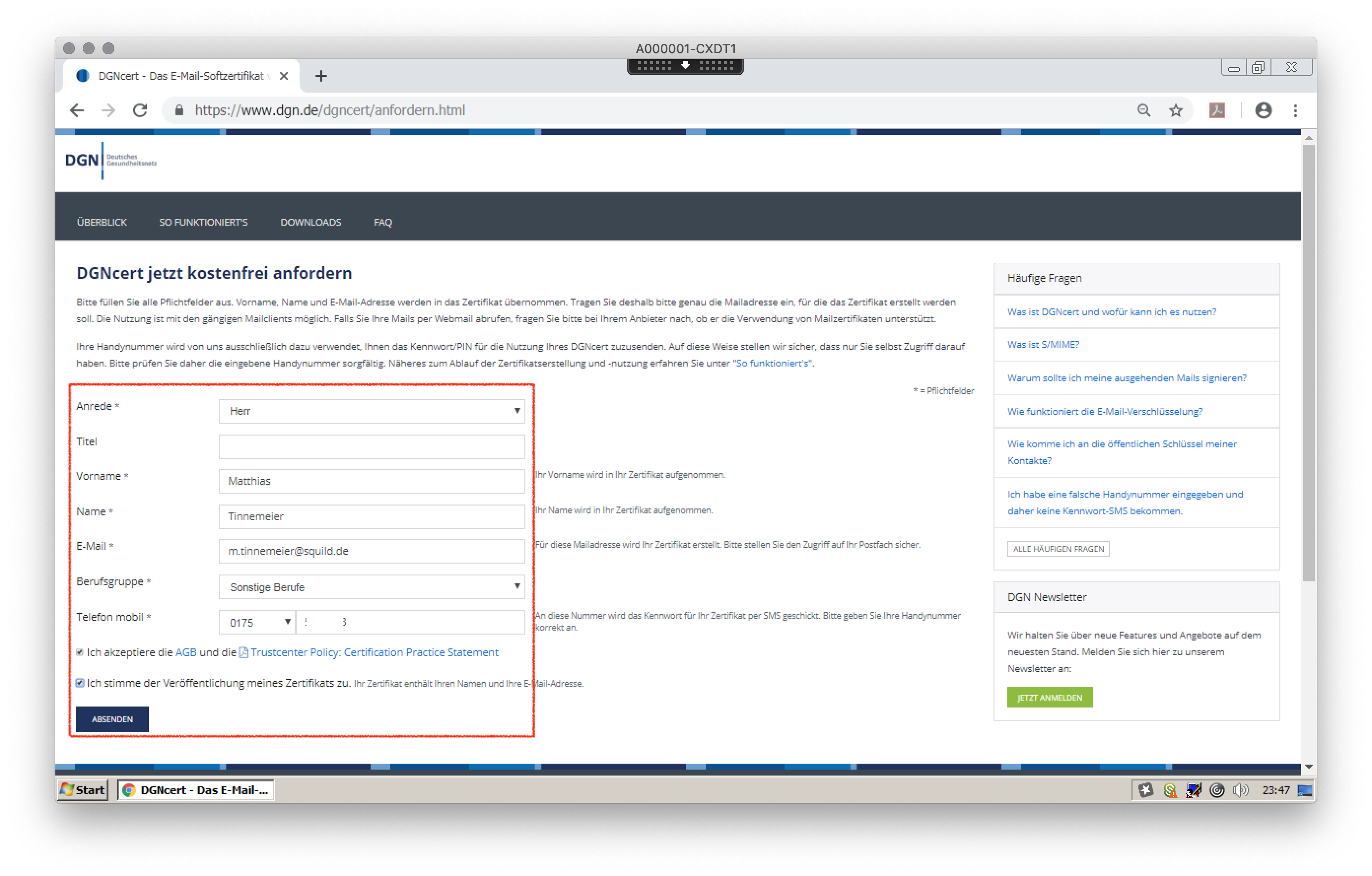Click the taskbar clock showing 23:47

click(x=1275, y=790)
